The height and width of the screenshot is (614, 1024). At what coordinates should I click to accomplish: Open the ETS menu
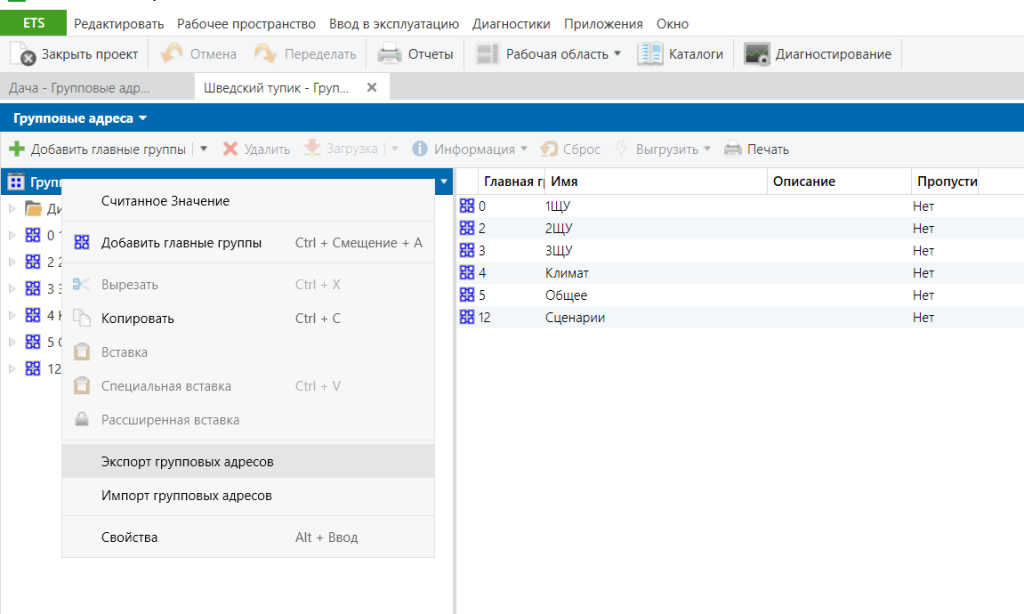coord(33,24)
